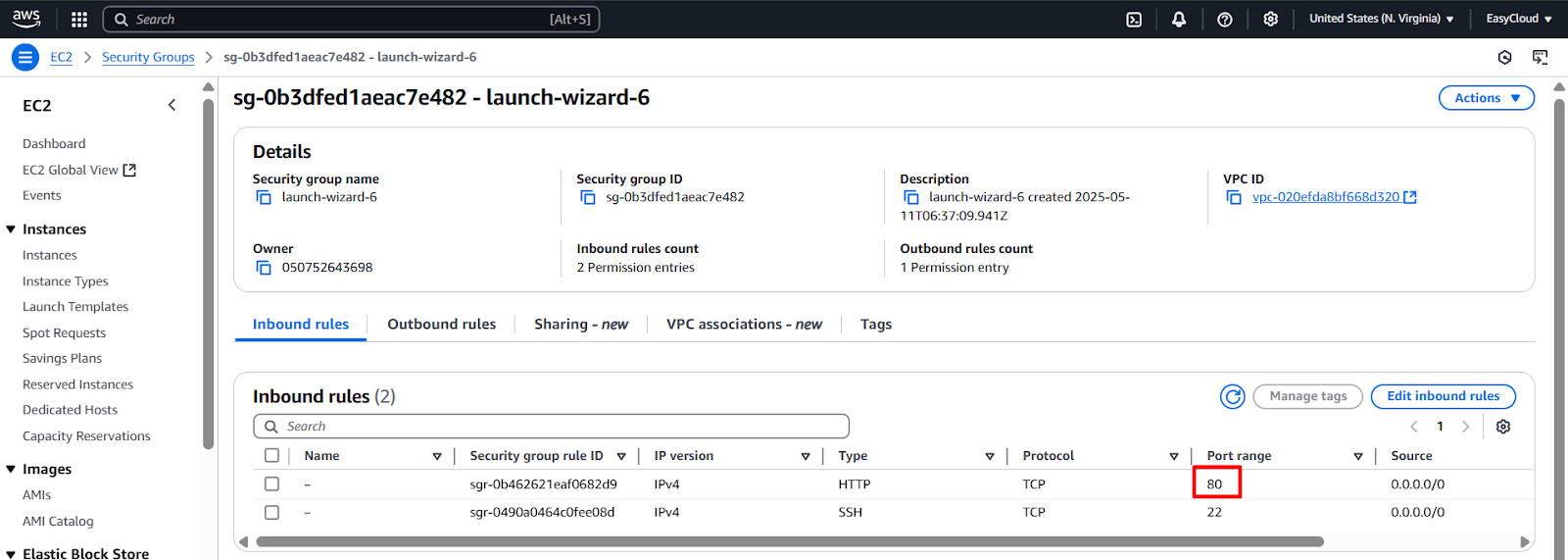Open the region selector N. Virginia

[x=1381, y=19]
